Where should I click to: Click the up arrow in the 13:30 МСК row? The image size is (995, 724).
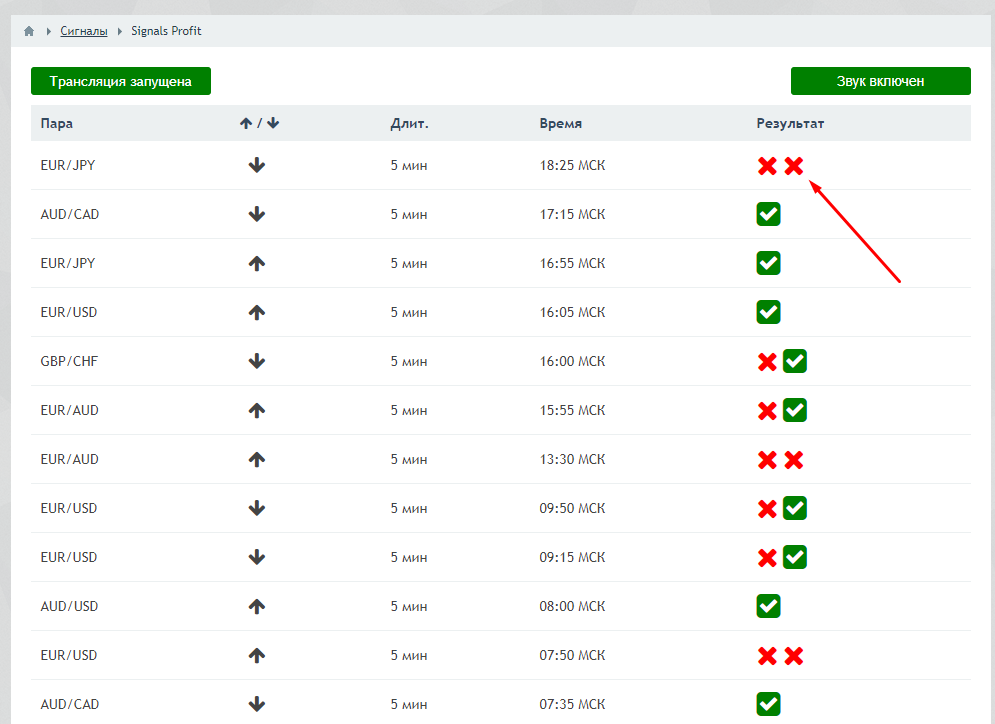256,459
